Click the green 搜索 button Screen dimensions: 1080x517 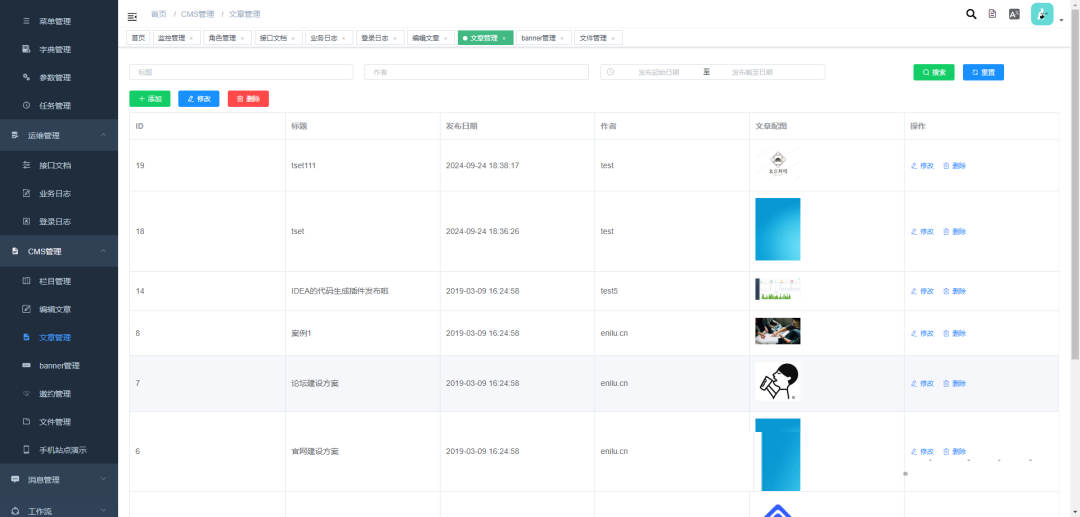933,72
